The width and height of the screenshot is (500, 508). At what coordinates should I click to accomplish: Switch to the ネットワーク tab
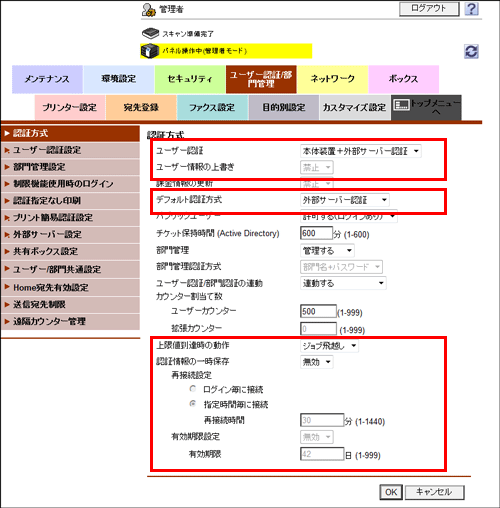click(332, 79)
